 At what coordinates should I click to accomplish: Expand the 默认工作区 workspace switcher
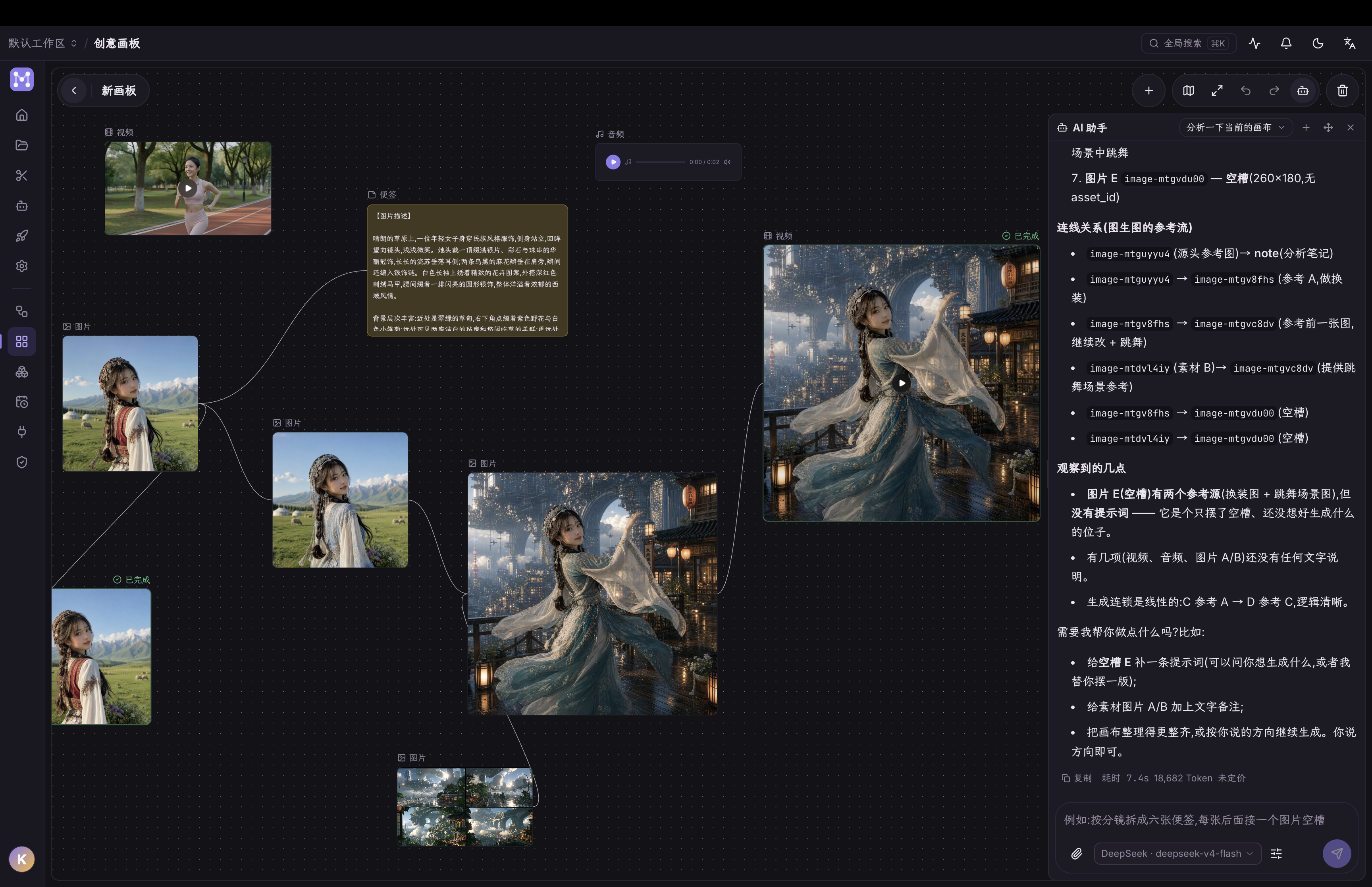(42, 43)
